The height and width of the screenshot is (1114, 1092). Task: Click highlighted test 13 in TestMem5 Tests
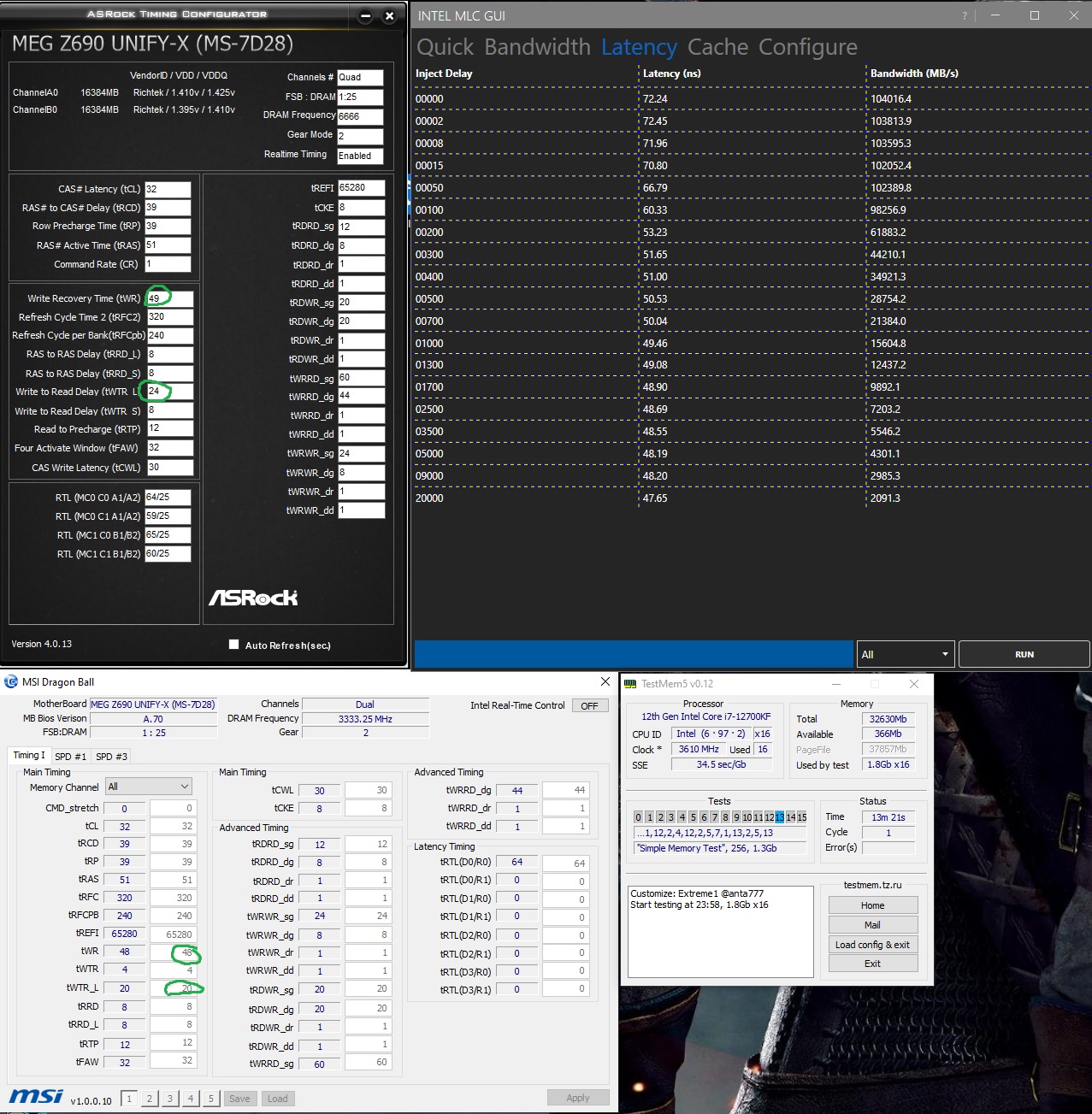pyautogui.click(x=779, y=817)
